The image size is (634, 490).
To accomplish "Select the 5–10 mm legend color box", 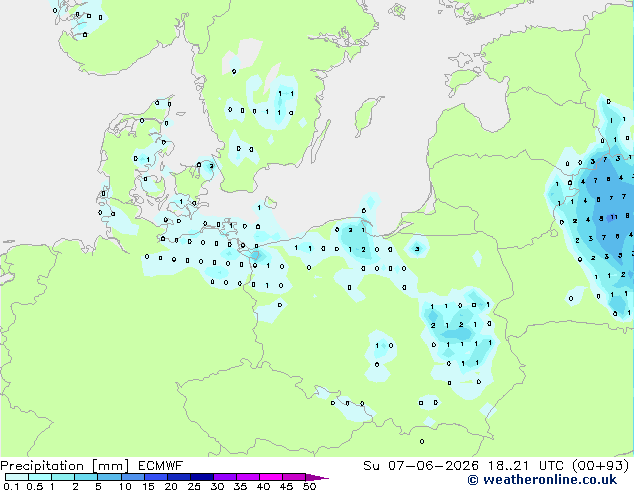I will [109, 477].
